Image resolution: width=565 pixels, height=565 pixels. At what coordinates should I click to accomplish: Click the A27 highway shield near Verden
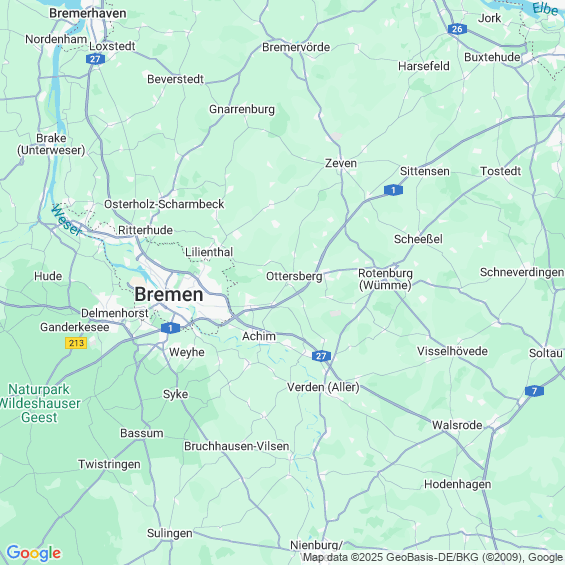(321, 356)
